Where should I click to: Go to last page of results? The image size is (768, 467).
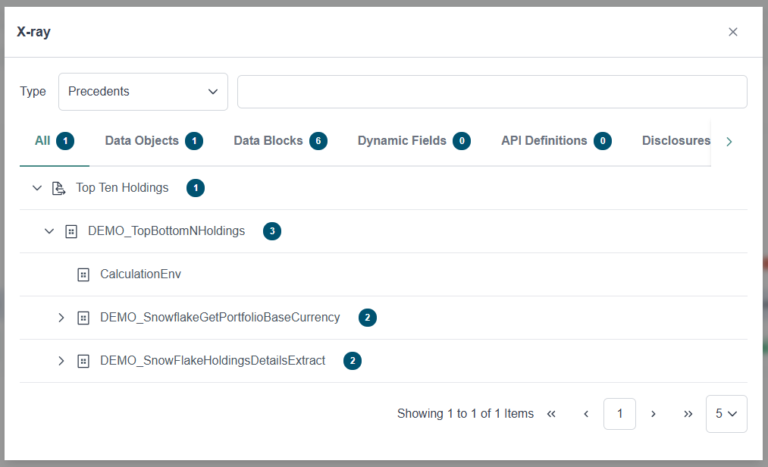click(688, 414)
